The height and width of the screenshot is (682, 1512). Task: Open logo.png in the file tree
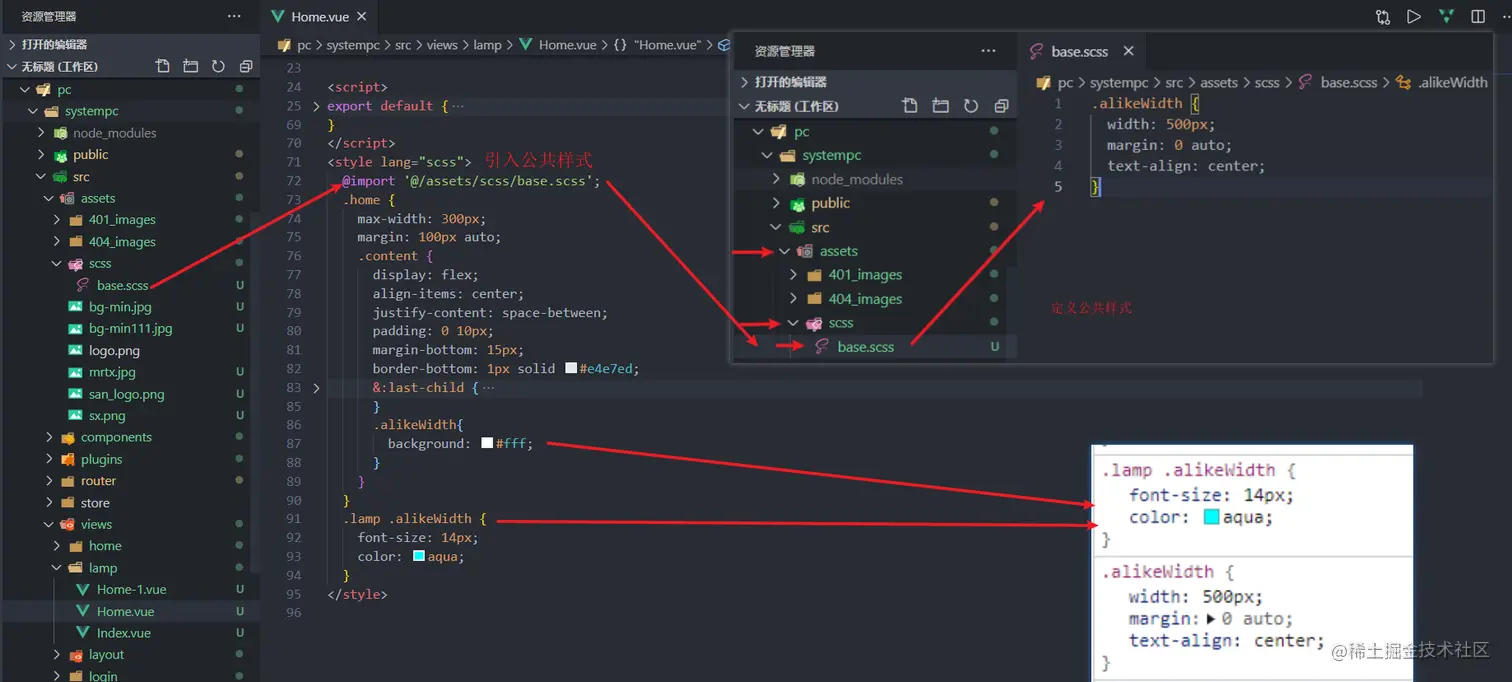pos(114,351)
